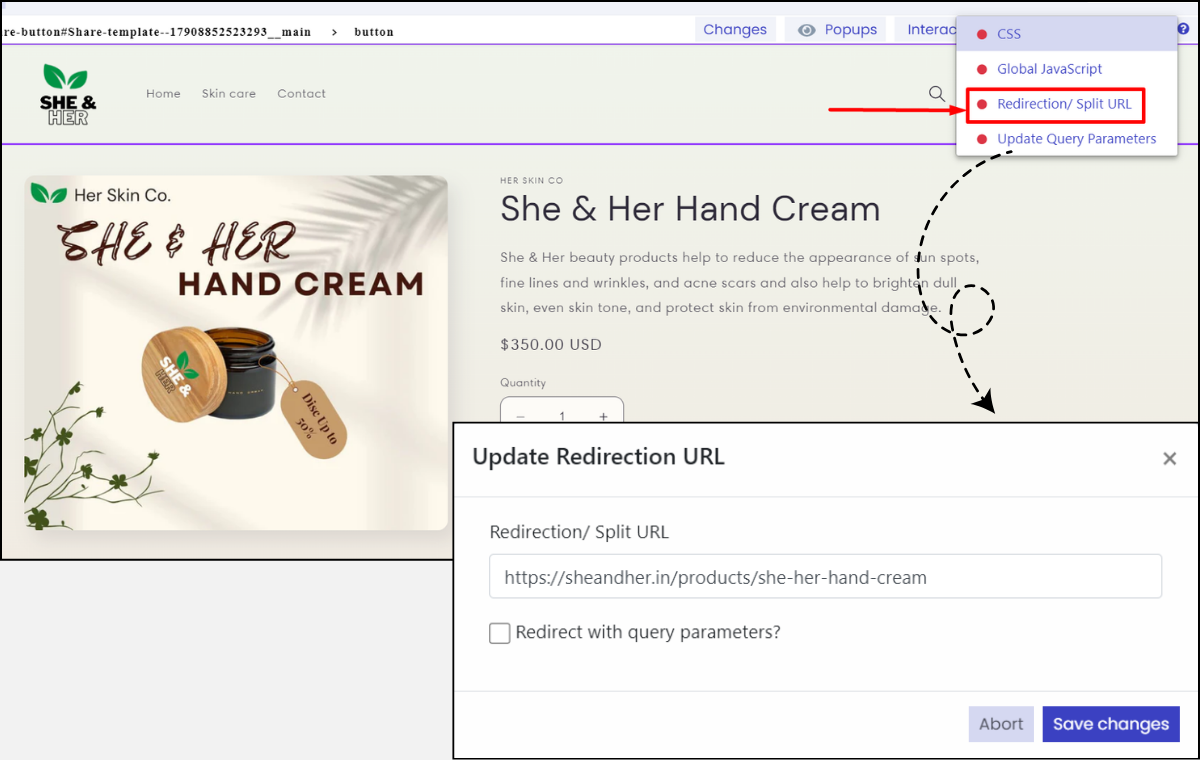Open the Changes tab

(x=735, y=30)
